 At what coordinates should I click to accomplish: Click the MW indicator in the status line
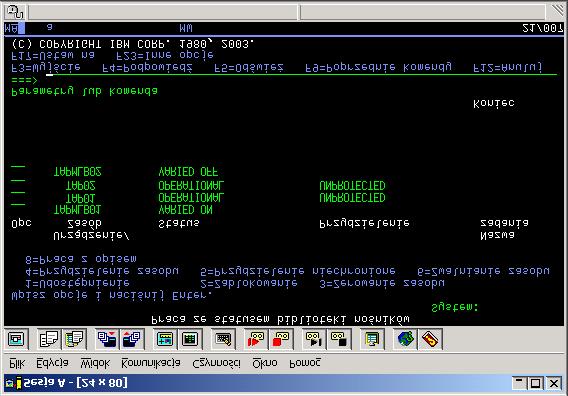tap(186, 28)
